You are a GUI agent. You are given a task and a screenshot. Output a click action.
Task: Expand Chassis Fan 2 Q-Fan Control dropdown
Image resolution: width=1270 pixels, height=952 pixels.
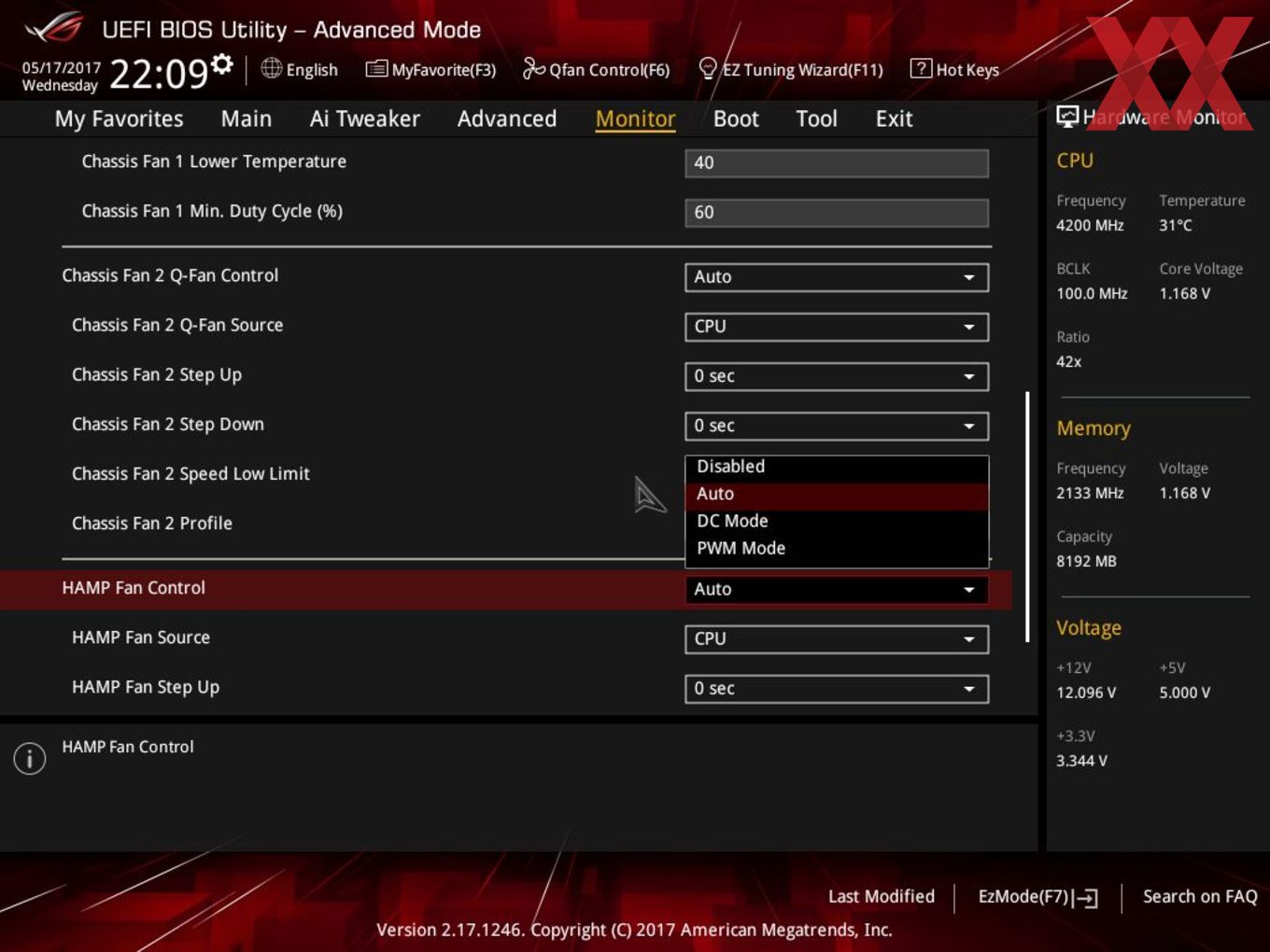point(837,277)
